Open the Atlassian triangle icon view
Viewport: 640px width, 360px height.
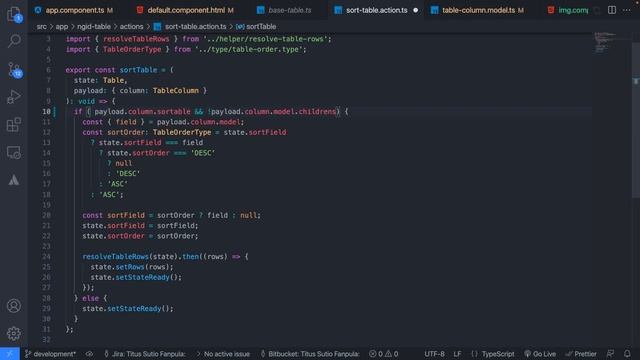click(x=14, y=180)
